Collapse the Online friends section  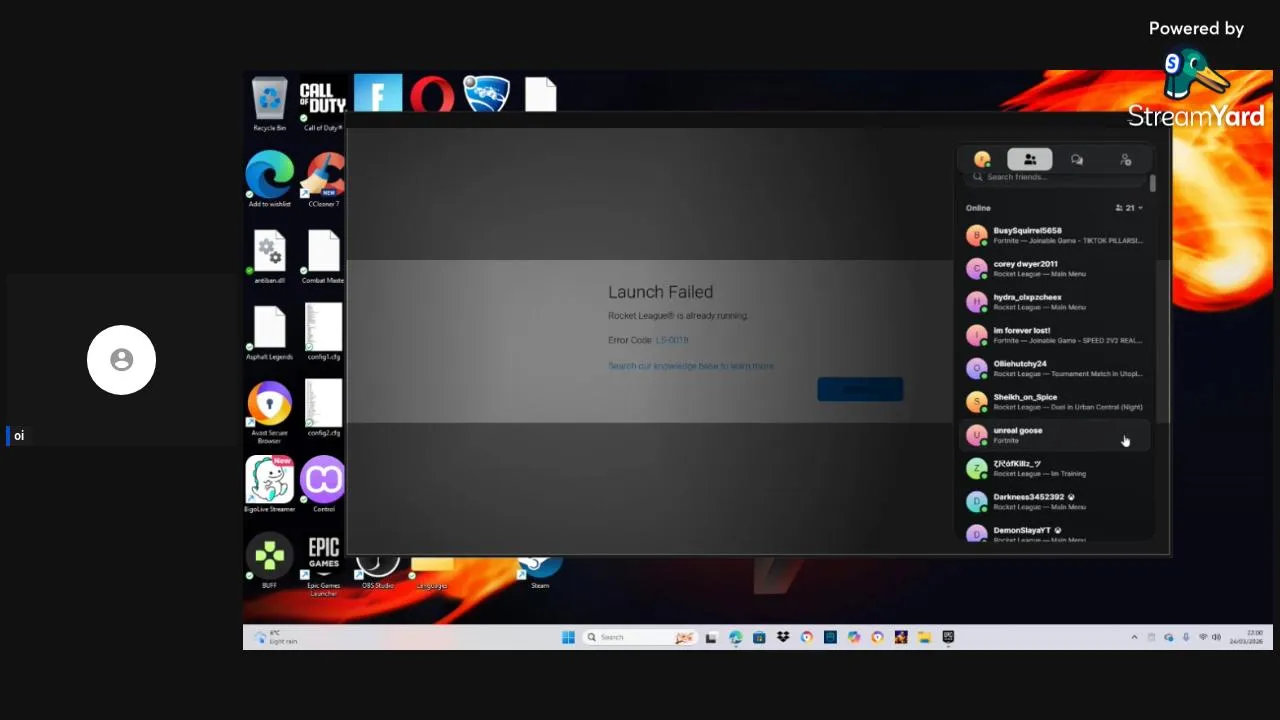(1130, 208)
